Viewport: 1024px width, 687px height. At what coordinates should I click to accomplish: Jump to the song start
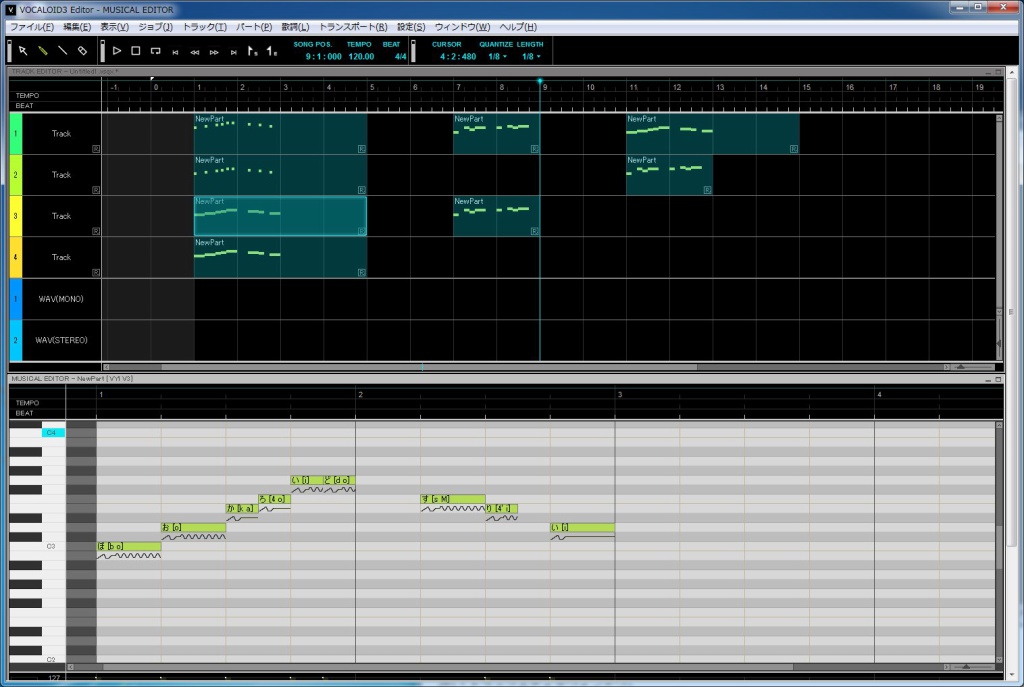175,52
